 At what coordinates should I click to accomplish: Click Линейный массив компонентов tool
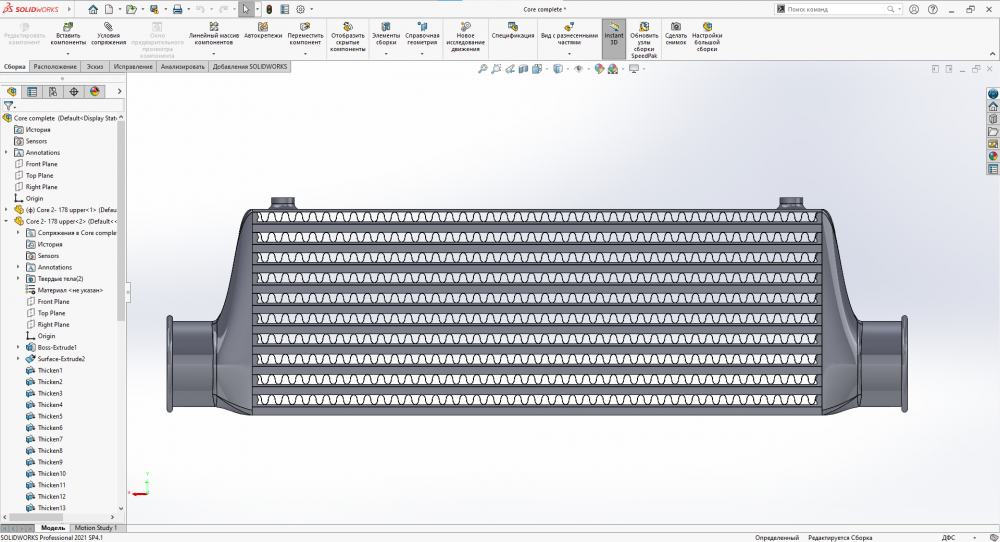pyautogui.click(x=214, y=35)
